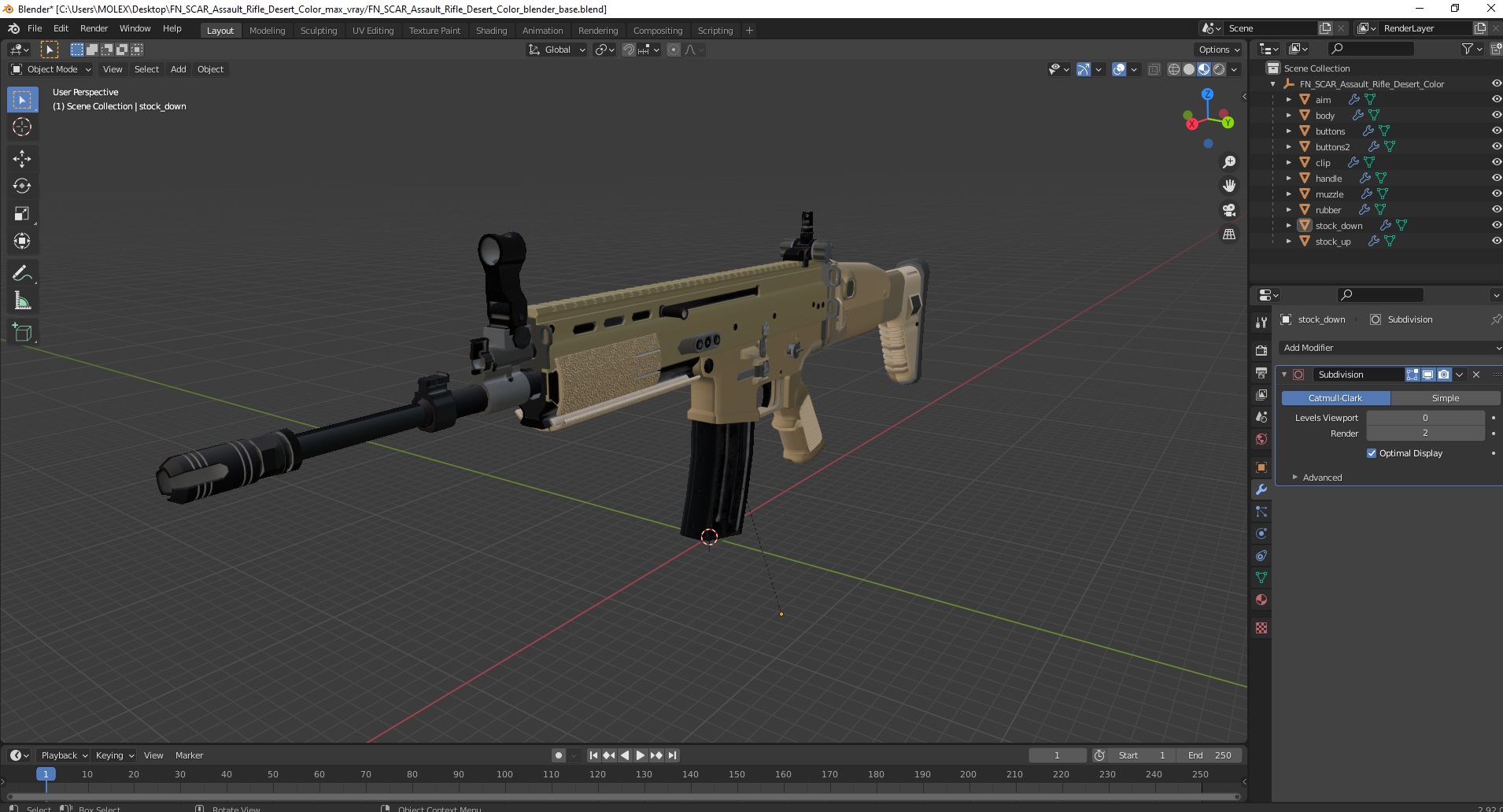Click the timeline horizontal scrollbar

tap(622, 796)
